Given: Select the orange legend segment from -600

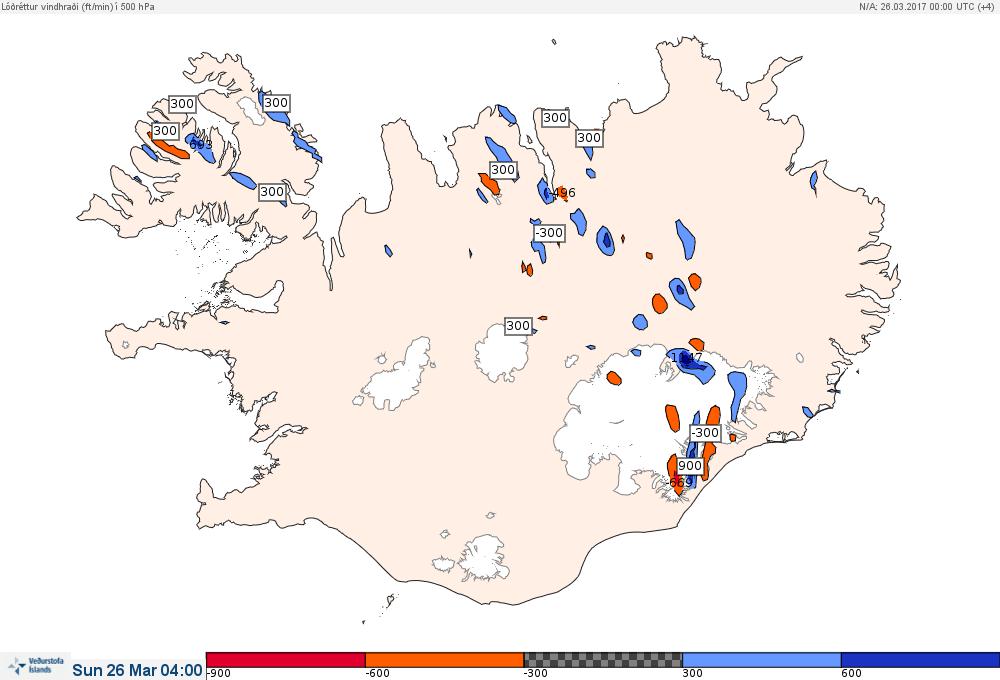Looking at the screenshot, I should click(445, 660).
